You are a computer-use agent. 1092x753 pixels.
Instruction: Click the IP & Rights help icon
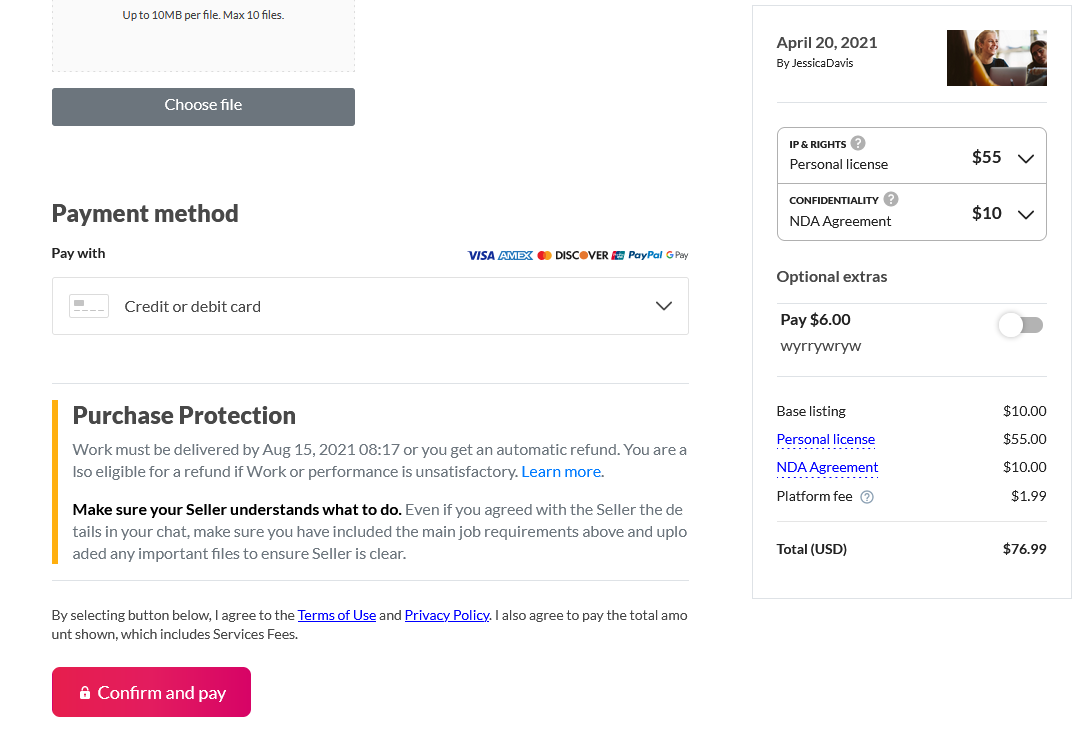[x=858, y=143]
